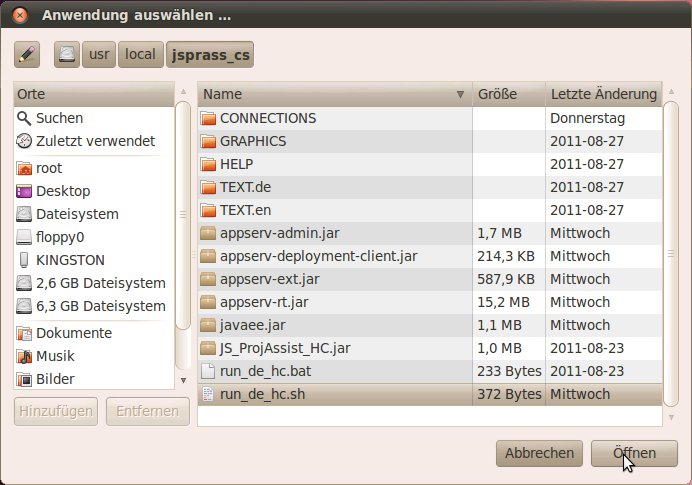Select the root home folder bookmark

pos(49,168)
